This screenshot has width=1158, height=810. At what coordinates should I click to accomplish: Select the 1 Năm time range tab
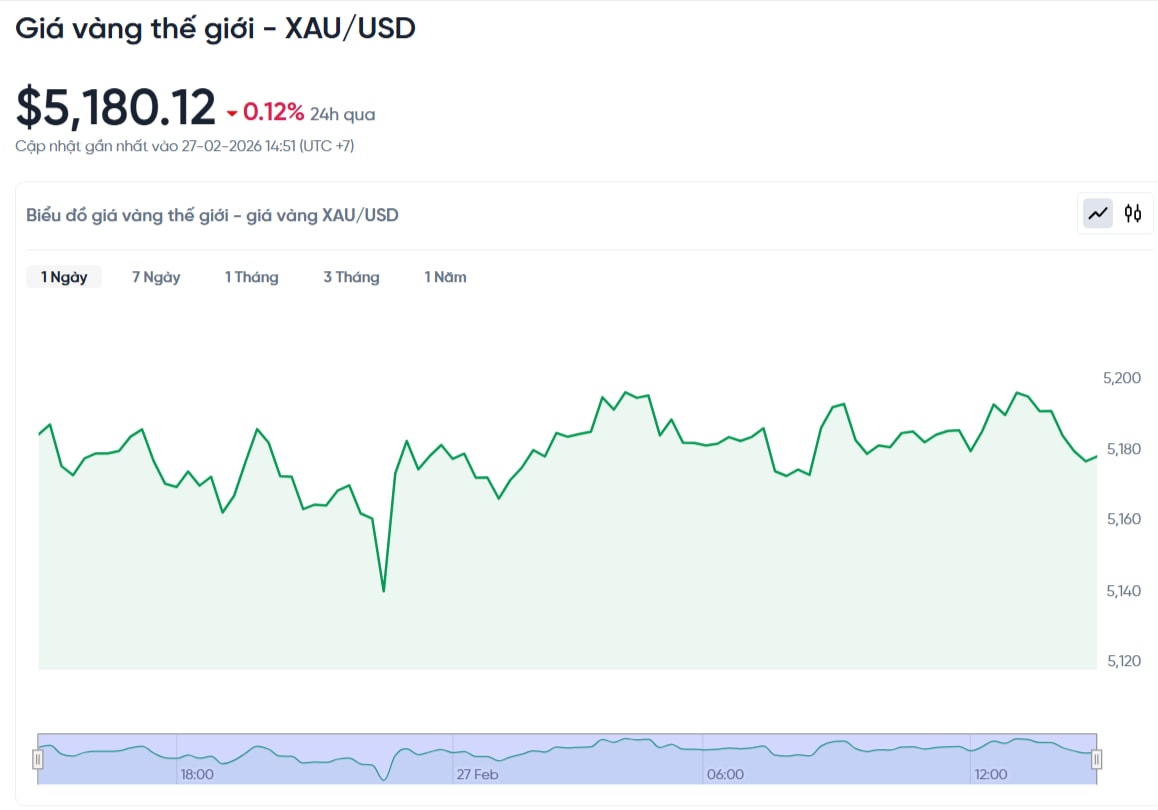(445, 277)
